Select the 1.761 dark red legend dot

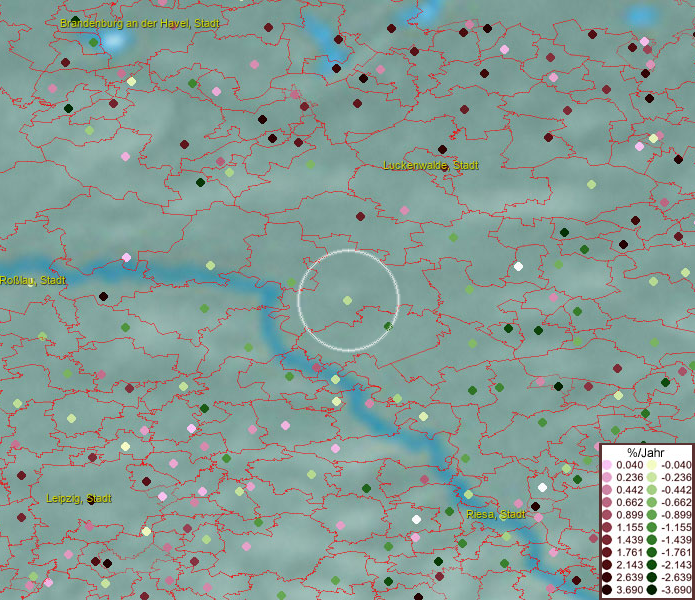607,553
